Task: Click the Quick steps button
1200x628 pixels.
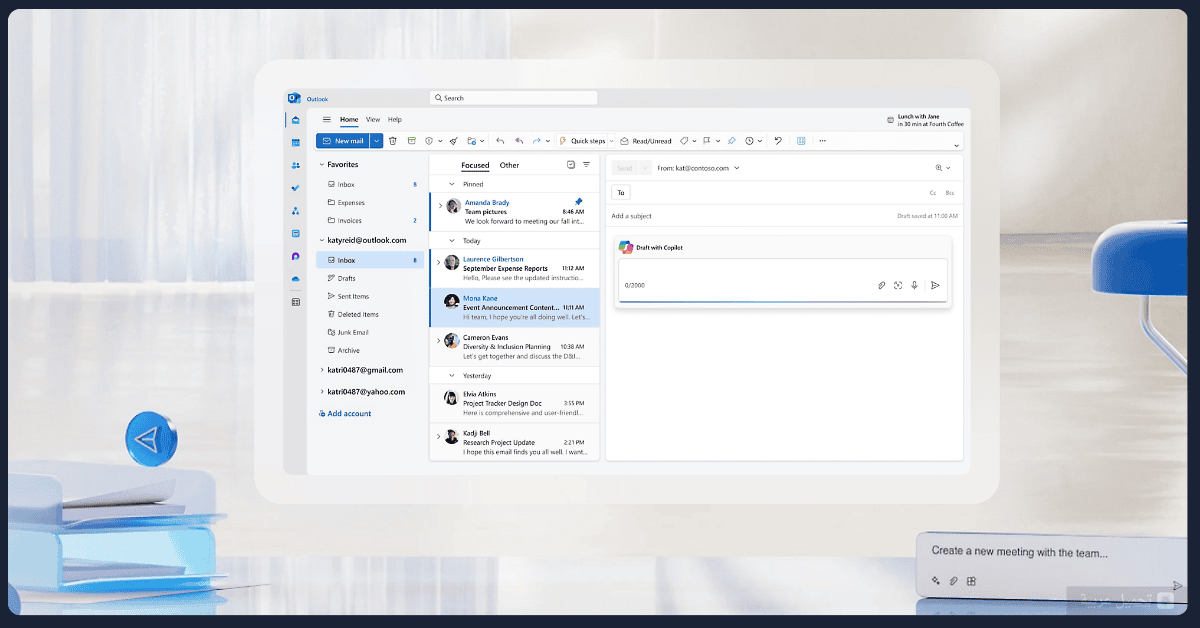Action: coord(583,141)
